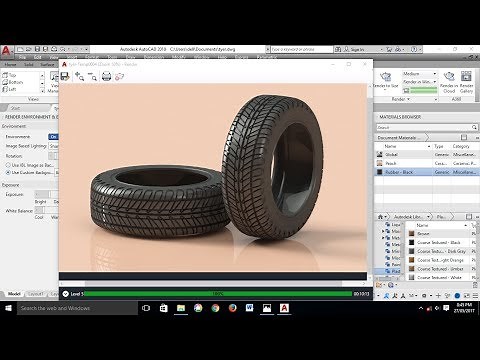
Task: Select the Top view preset
Action: point(9,75)
